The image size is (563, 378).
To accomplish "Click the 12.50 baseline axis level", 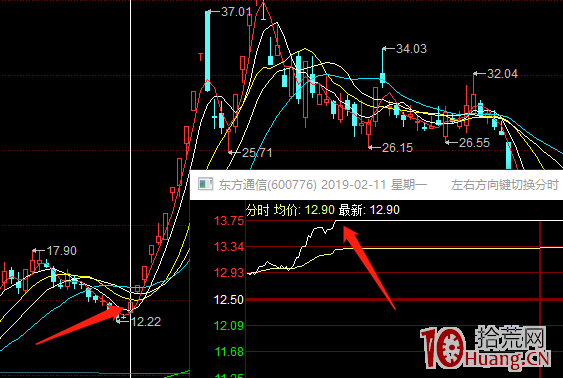I will (229, 299).
